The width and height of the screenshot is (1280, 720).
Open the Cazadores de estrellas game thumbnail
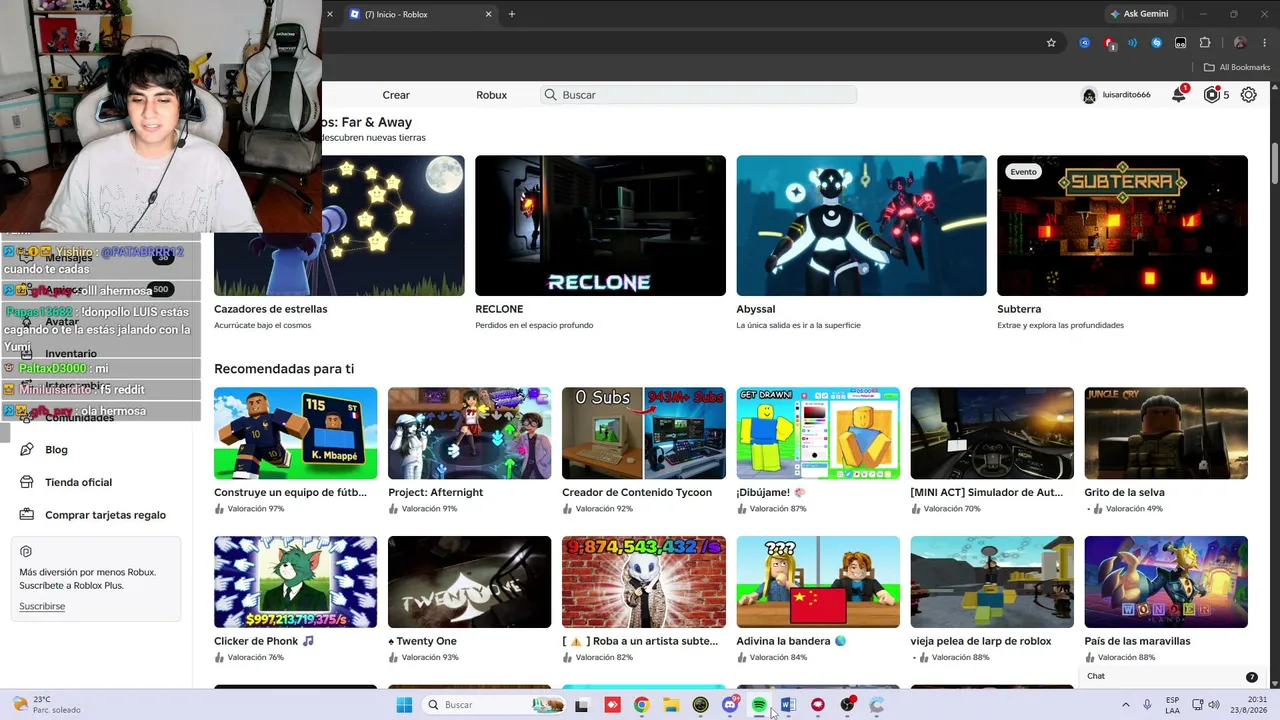click(x=339, y=226)
